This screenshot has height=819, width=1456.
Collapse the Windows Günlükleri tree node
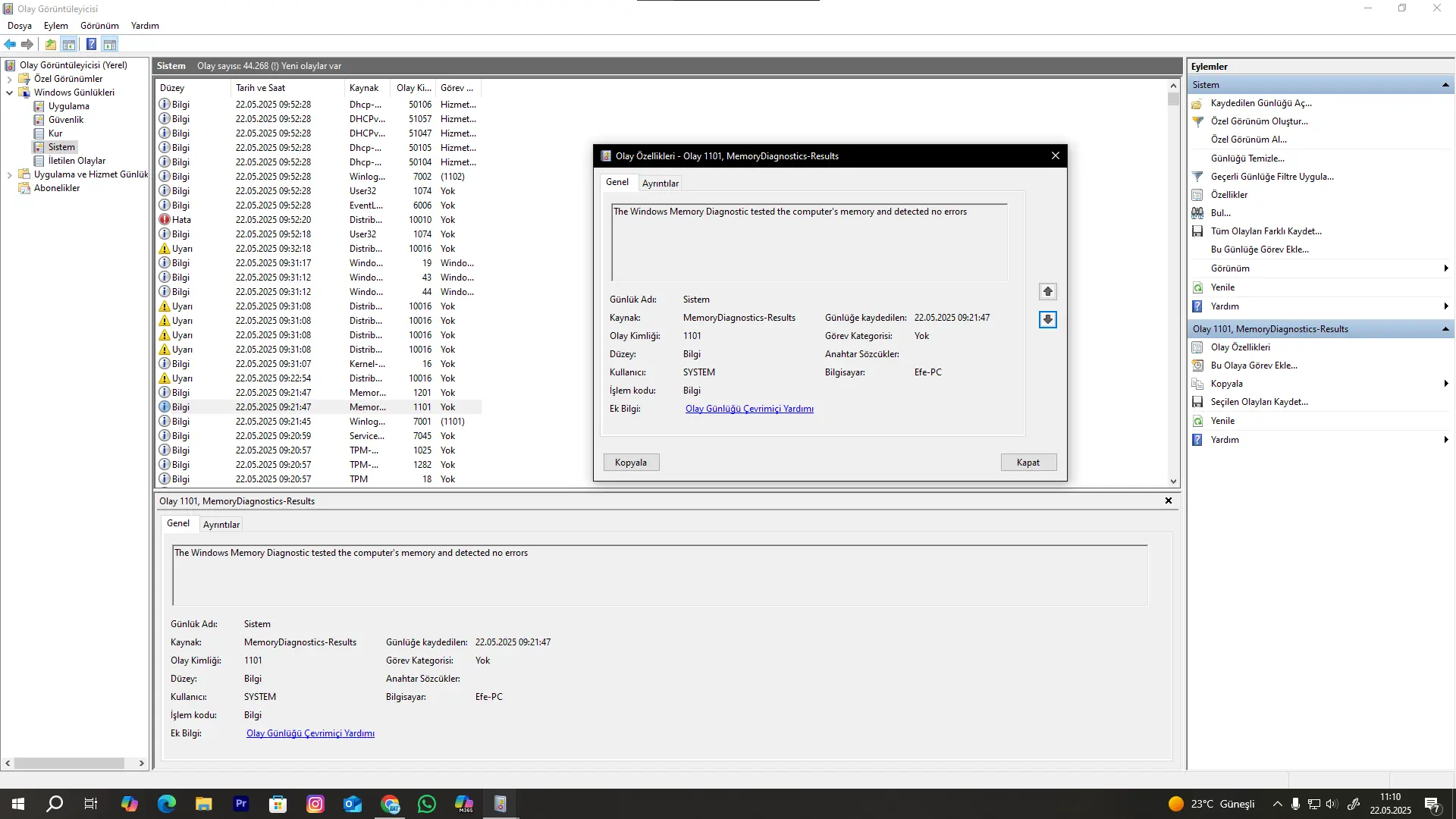click(x=9, y=93)
